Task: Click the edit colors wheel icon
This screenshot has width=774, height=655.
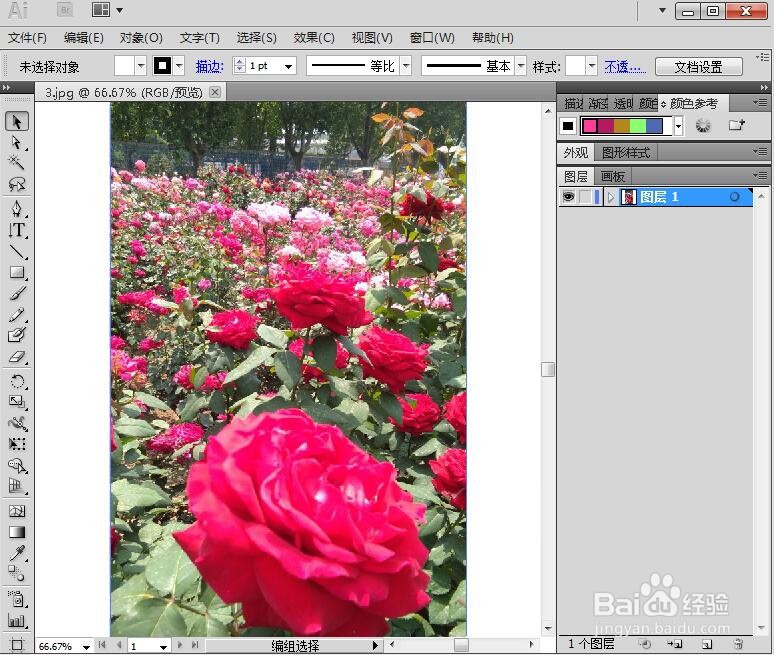Action: (703, 125)
